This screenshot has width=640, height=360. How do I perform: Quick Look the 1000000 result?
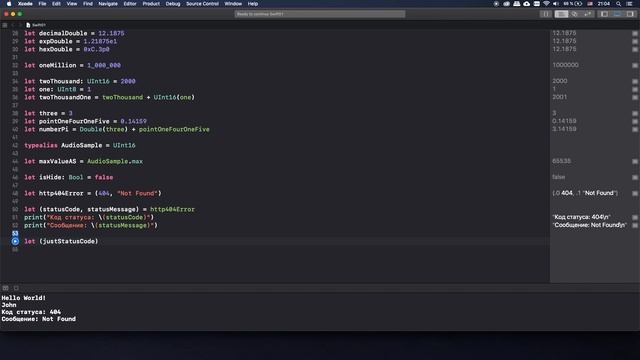click(x=635, y=65)
